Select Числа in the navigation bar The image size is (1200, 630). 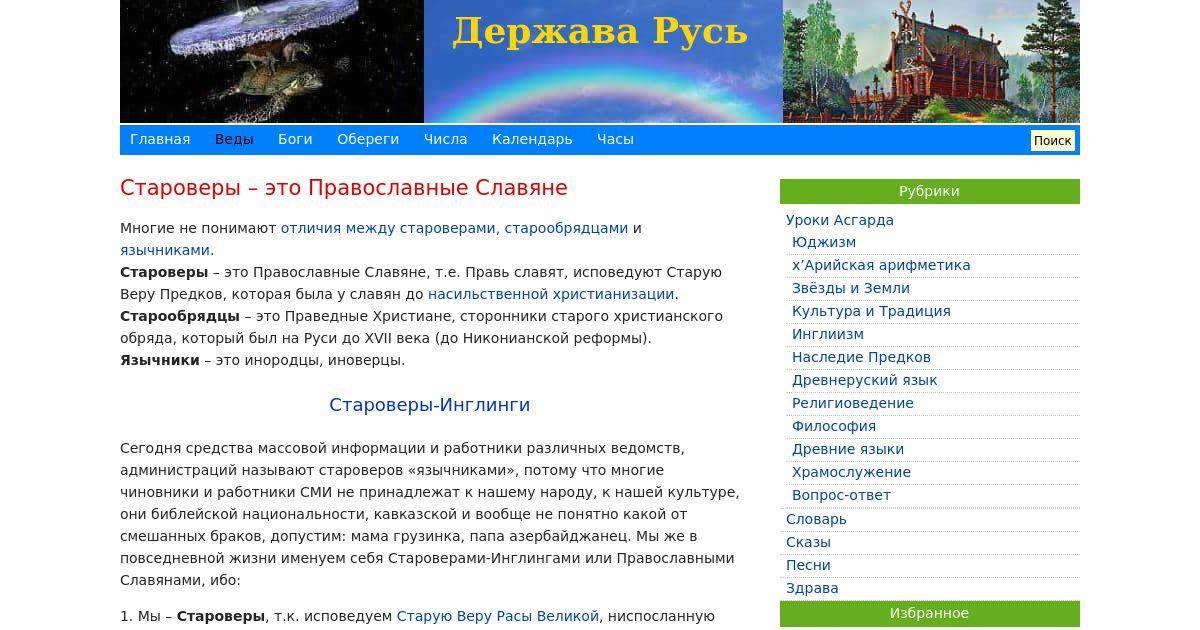coord(445,139)
